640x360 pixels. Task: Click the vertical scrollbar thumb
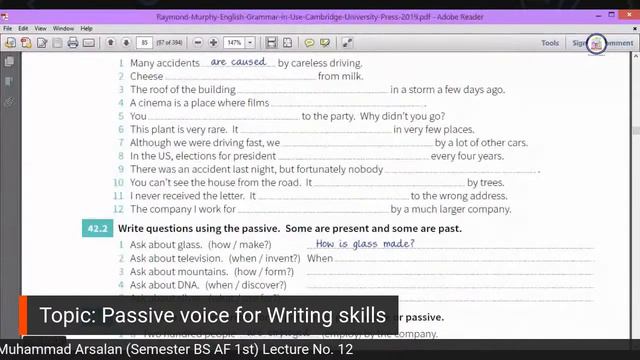[x=636, y=131]
